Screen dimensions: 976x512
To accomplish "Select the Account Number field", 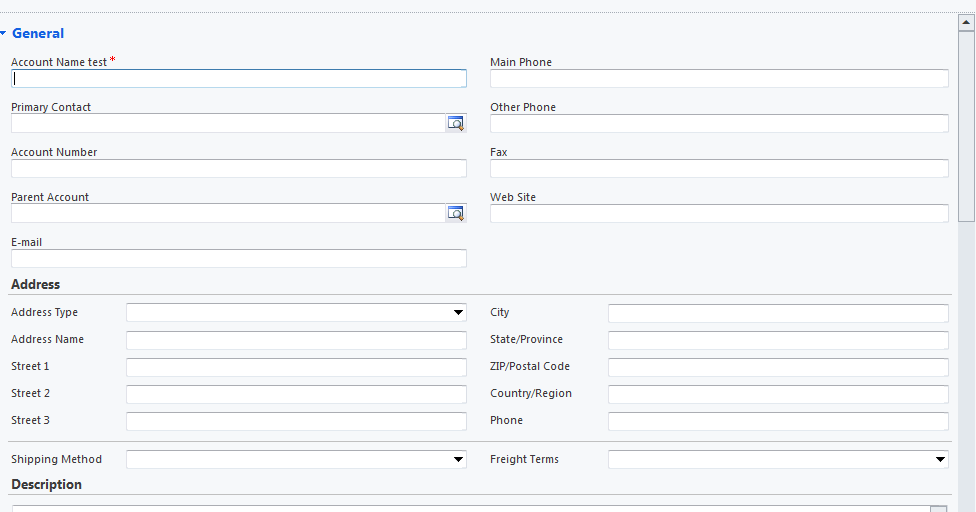I will click(239, 168).
